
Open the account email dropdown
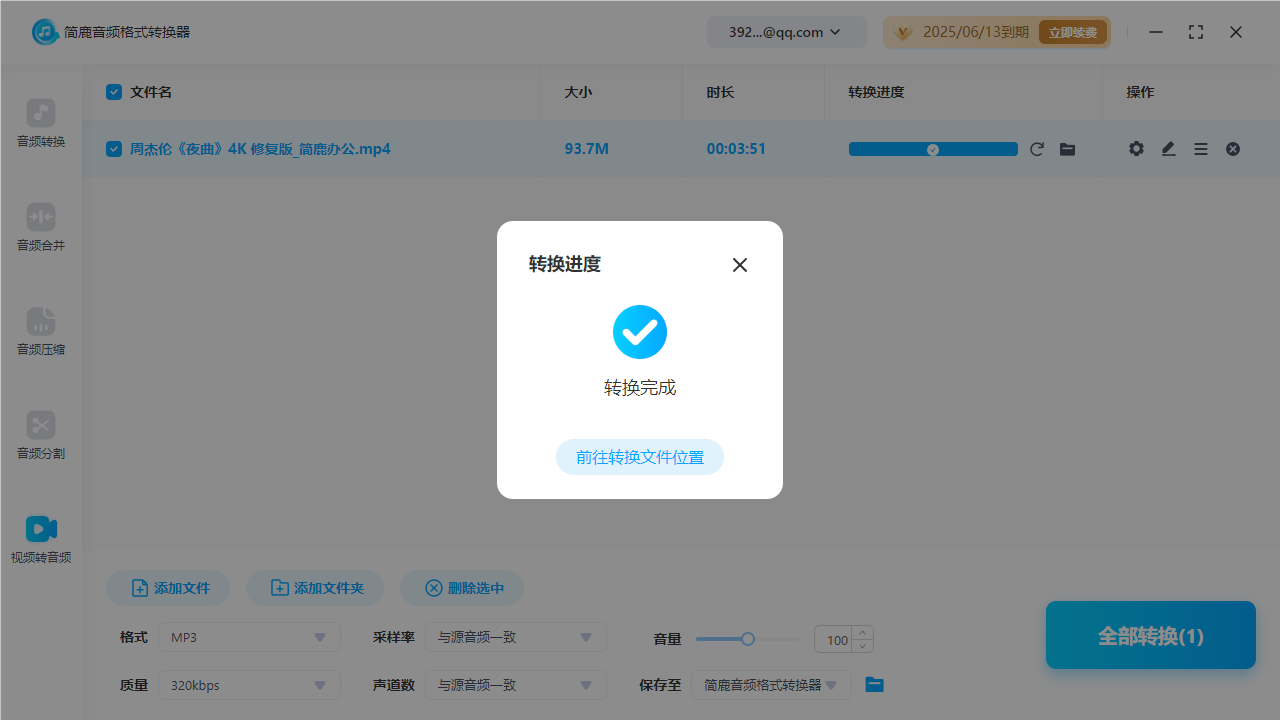[786, 31]
